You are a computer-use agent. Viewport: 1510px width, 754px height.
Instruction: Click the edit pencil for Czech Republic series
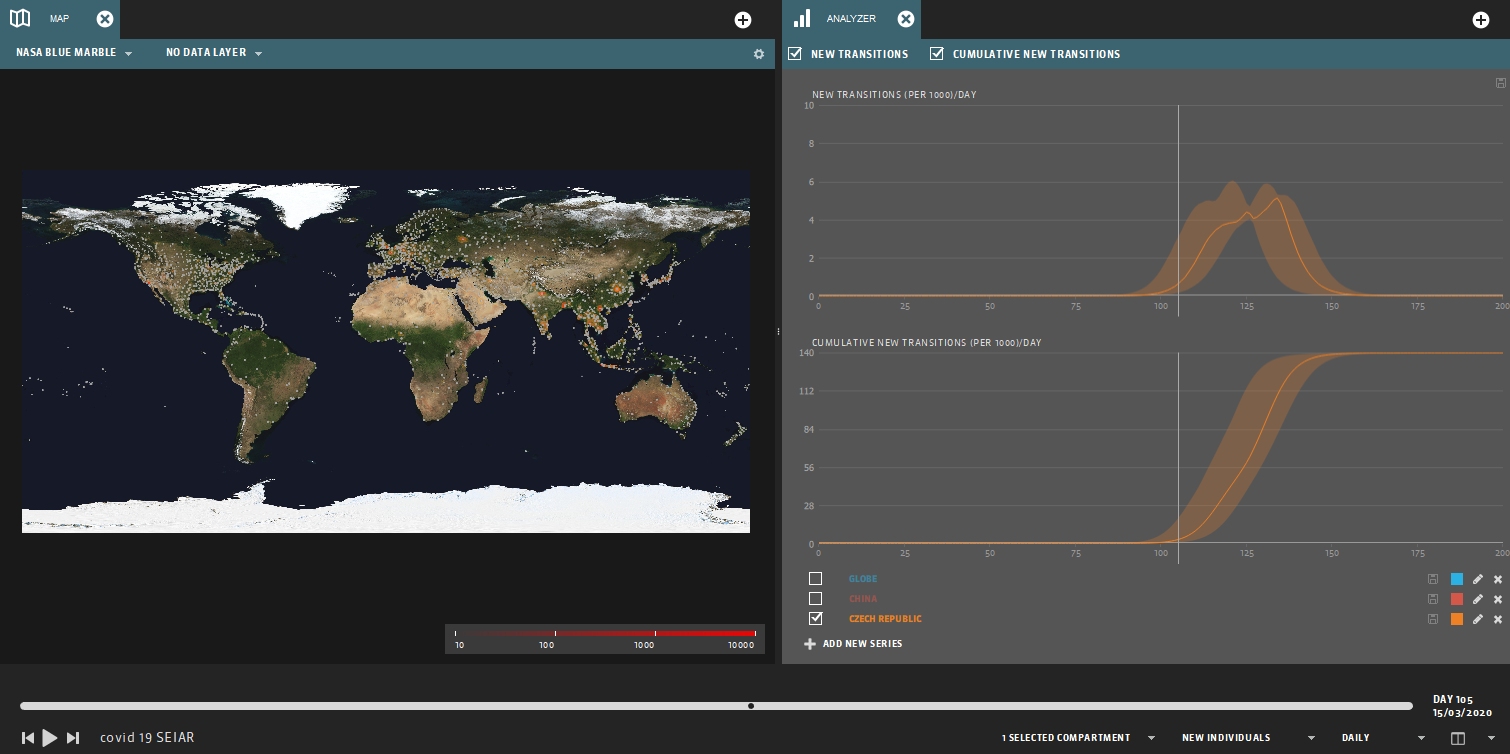1478,619
